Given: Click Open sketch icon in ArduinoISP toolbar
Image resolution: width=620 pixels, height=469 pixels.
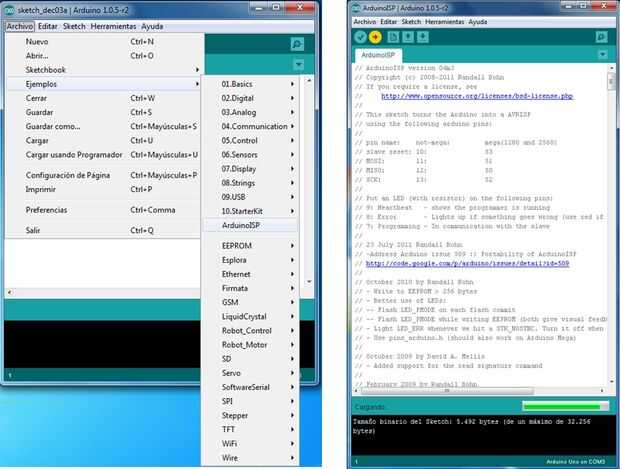Looking at the screenshot, I should click(x=408, y=37).
